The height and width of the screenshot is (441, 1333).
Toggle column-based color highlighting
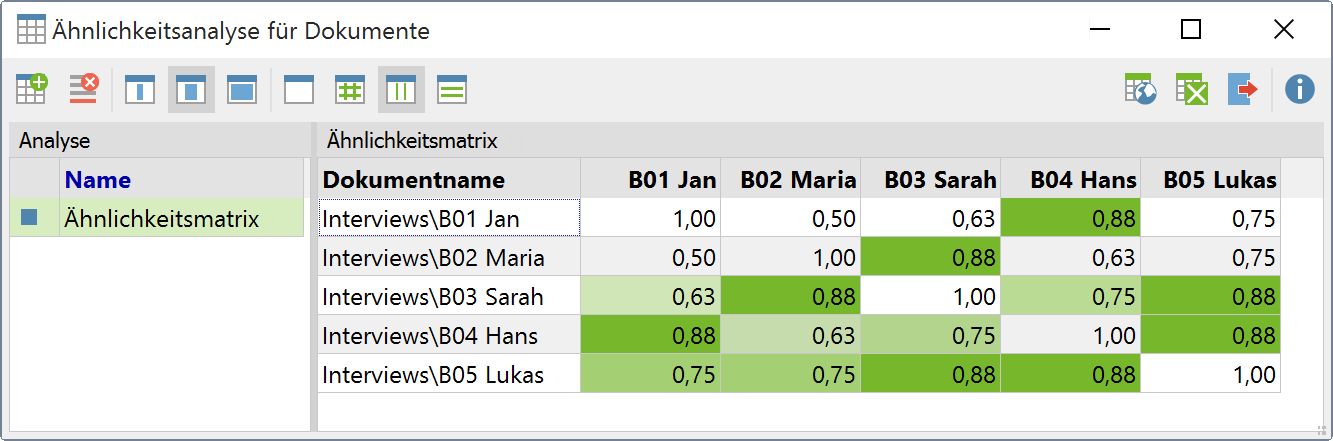pos(401,90)
